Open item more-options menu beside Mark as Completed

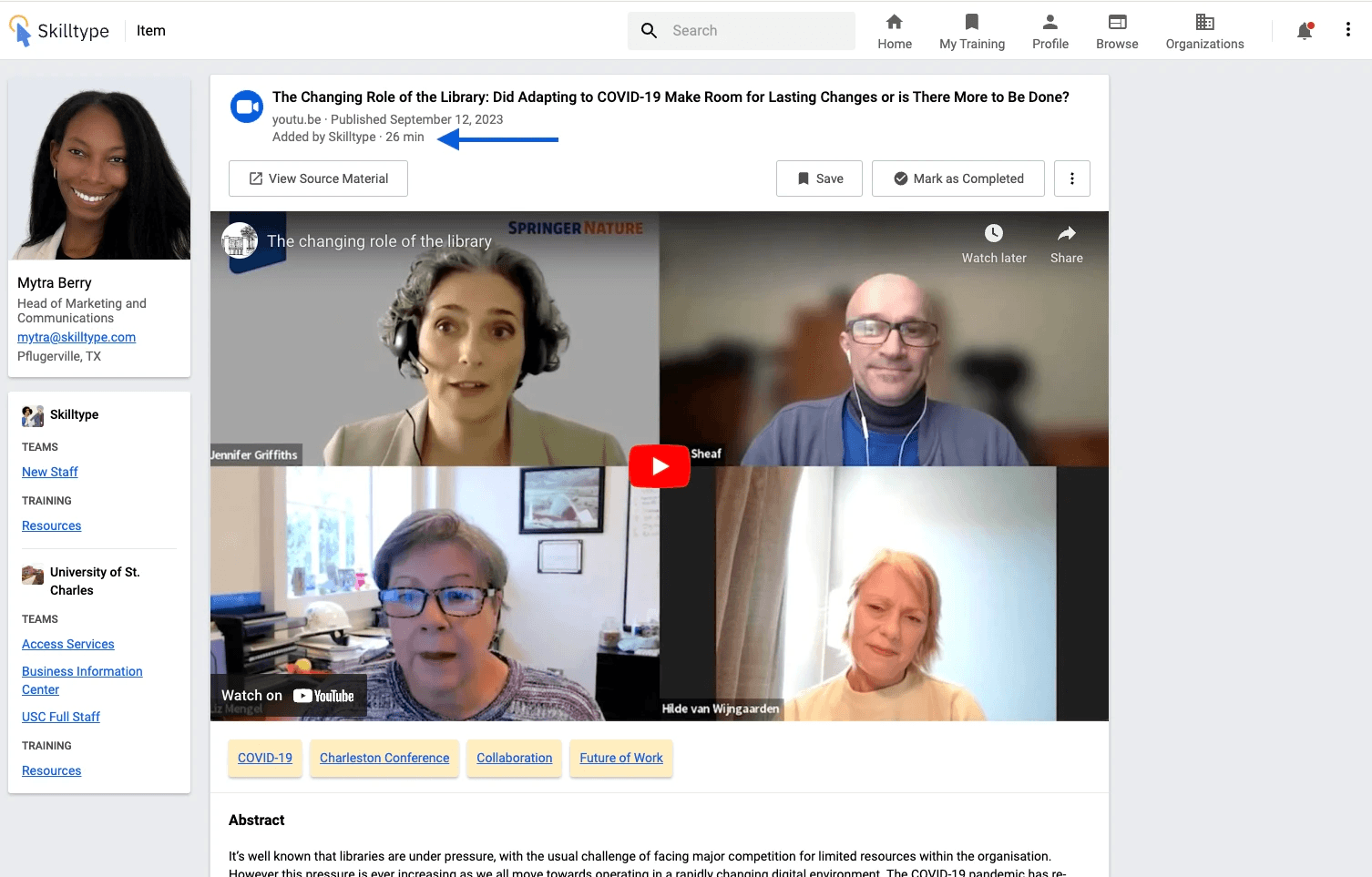(1072, 178)
